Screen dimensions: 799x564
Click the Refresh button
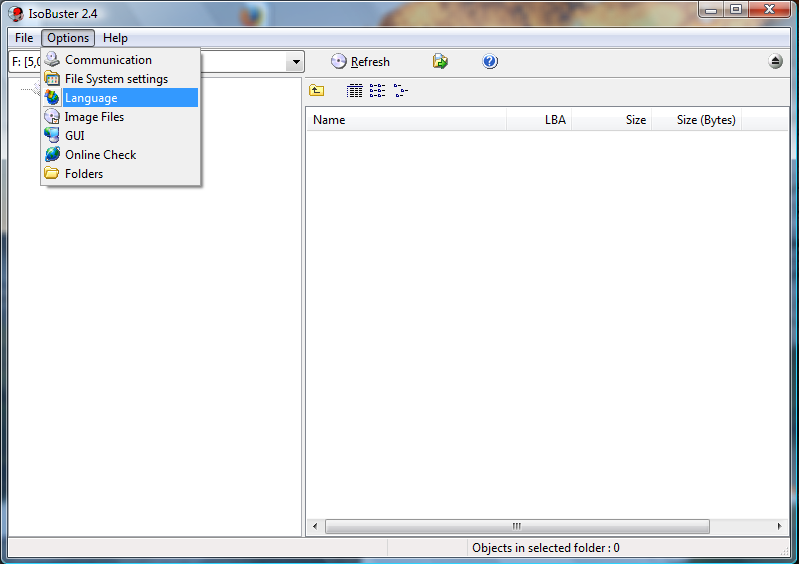point(360,62)
